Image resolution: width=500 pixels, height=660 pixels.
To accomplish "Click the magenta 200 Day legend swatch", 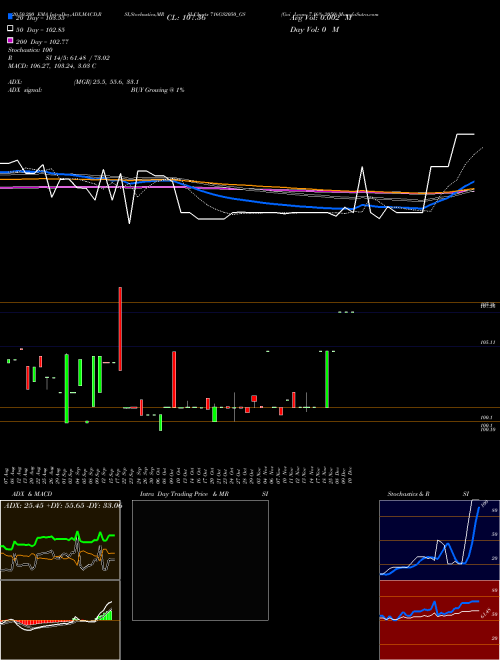I will pyautogui.click(x=10, y=40).
